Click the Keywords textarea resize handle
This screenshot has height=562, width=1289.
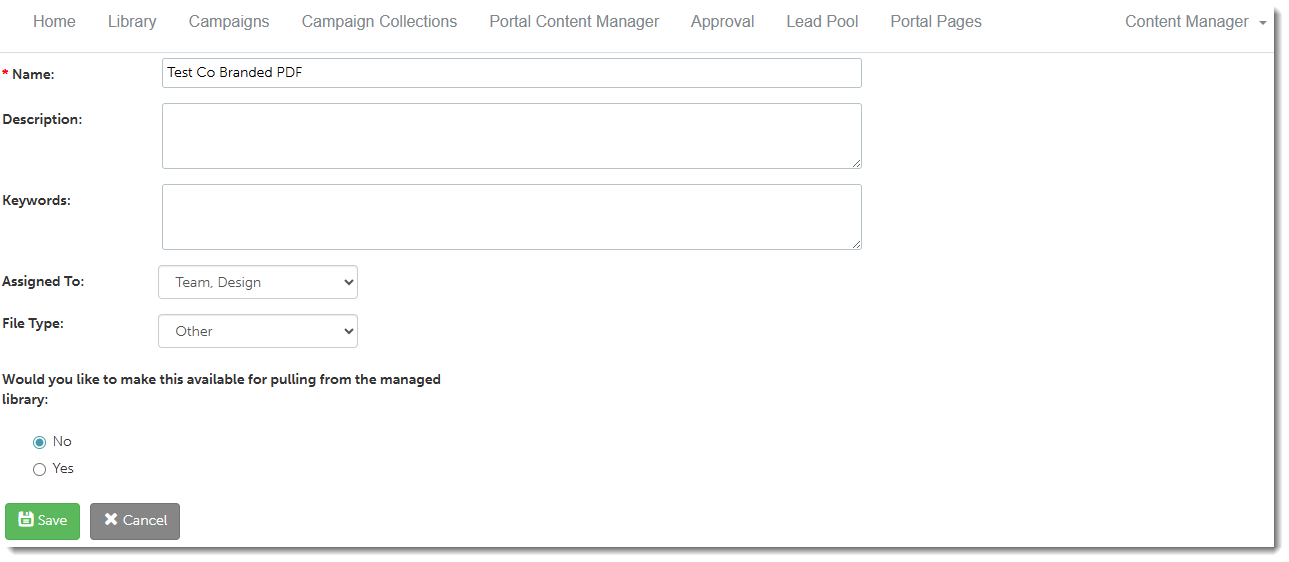click(x=856, y=244)
